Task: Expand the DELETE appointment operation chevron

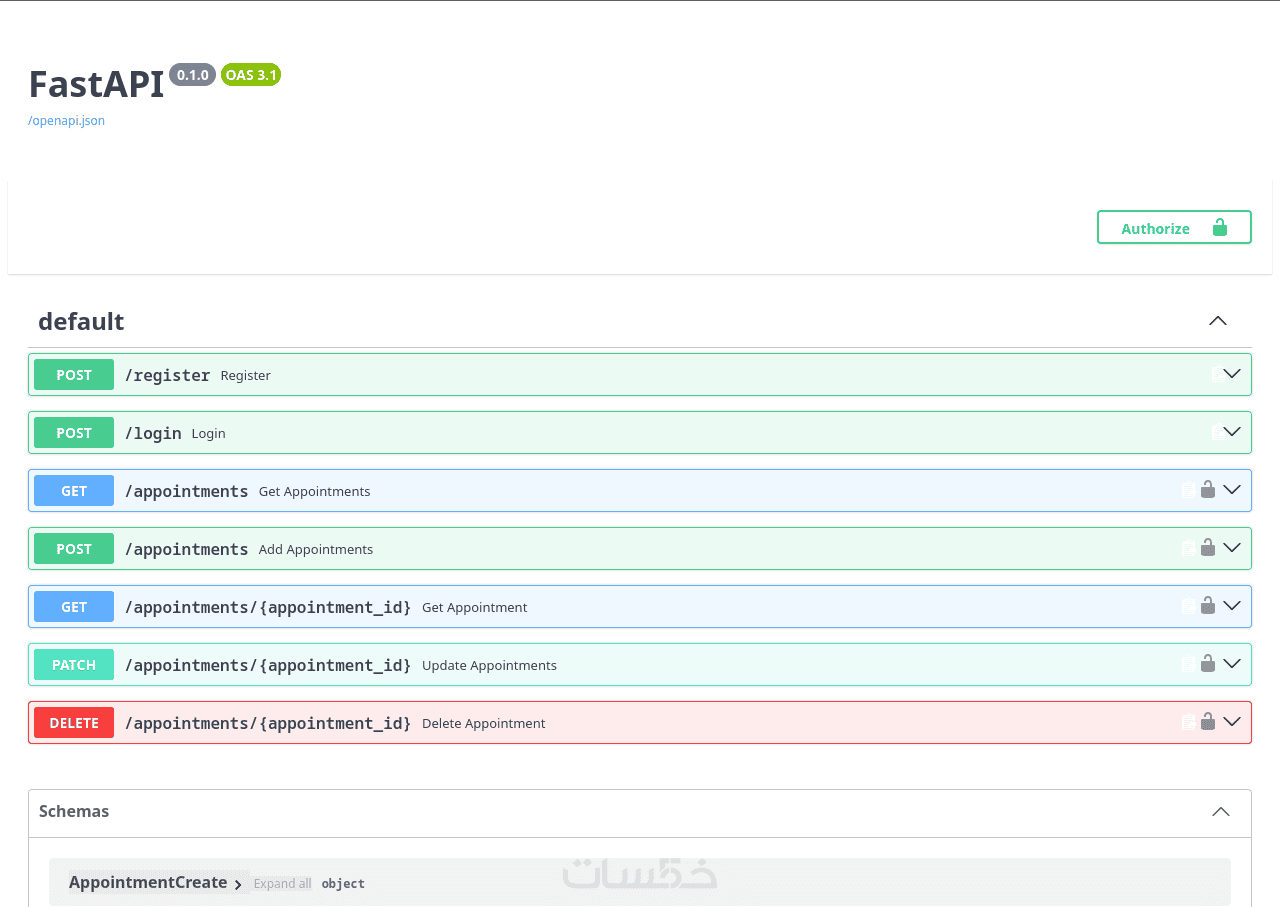Action: coord(1232,722)
